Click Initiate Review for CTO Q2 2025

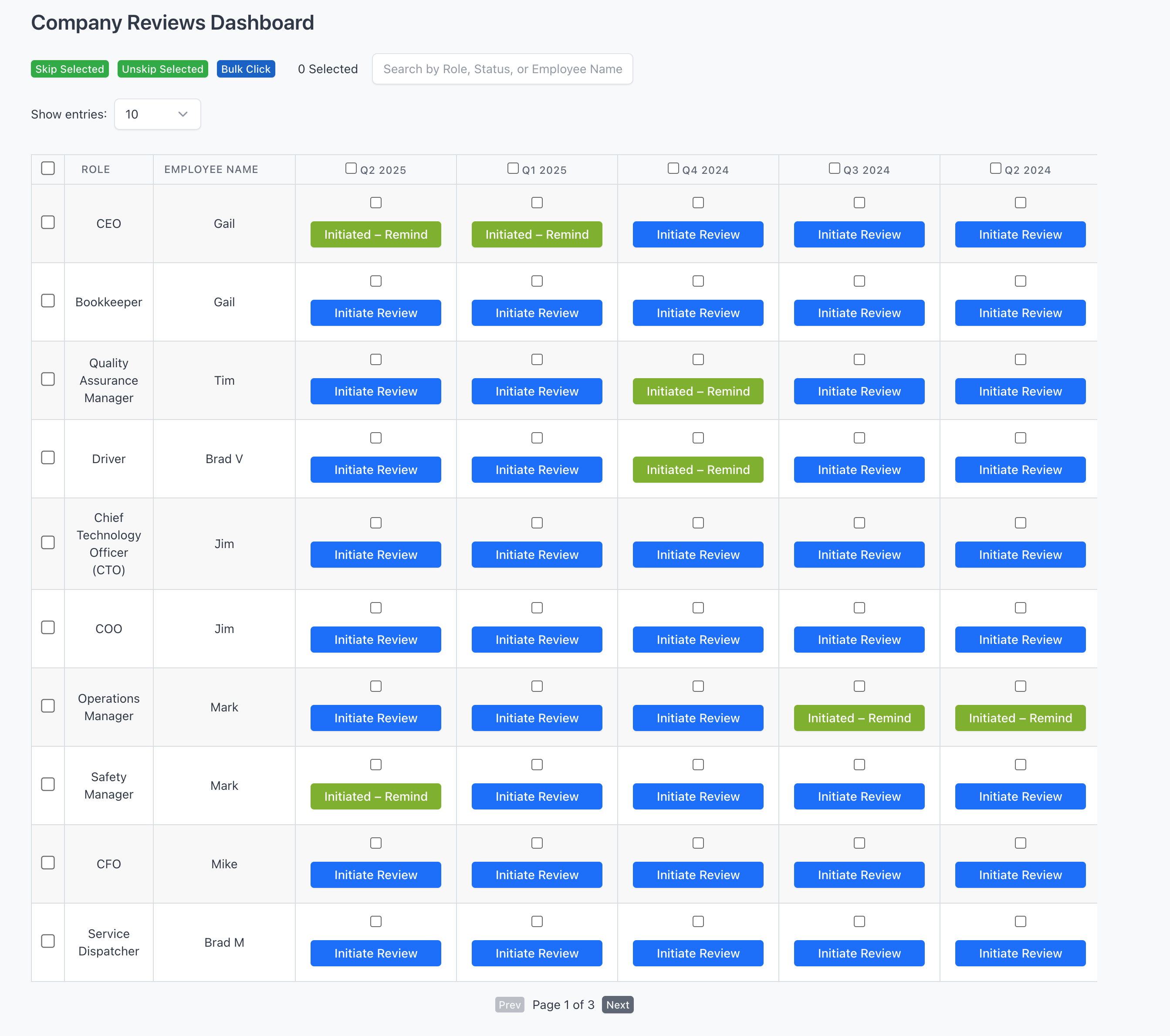[375, 554]
